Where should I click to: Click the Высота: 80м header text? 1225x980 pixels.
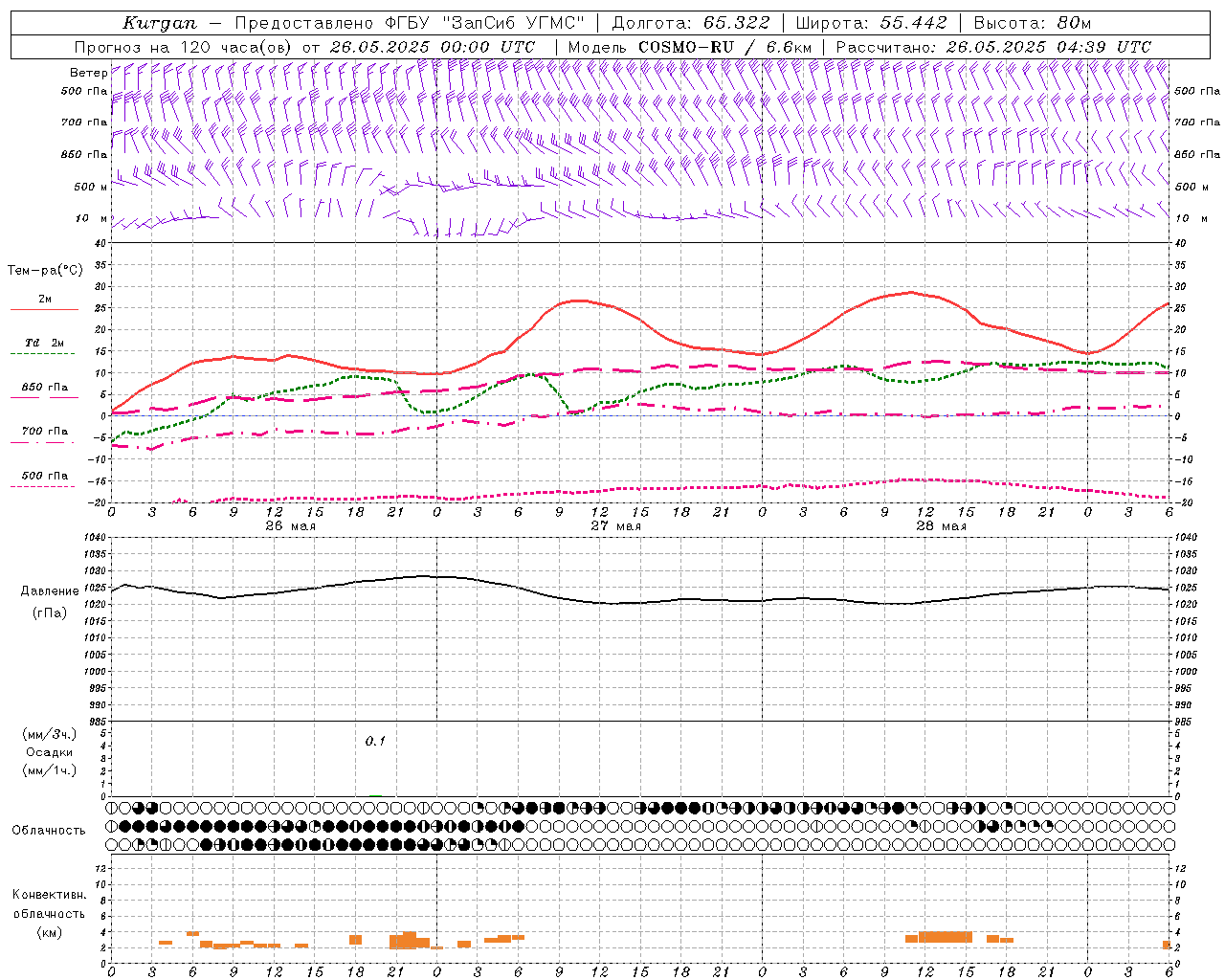[1032, 23]
